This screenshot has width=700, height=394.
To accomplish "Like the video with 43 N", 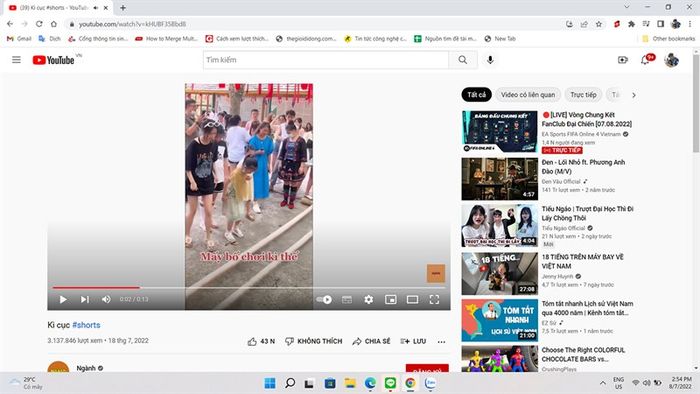I will click(x=261, y=341).
